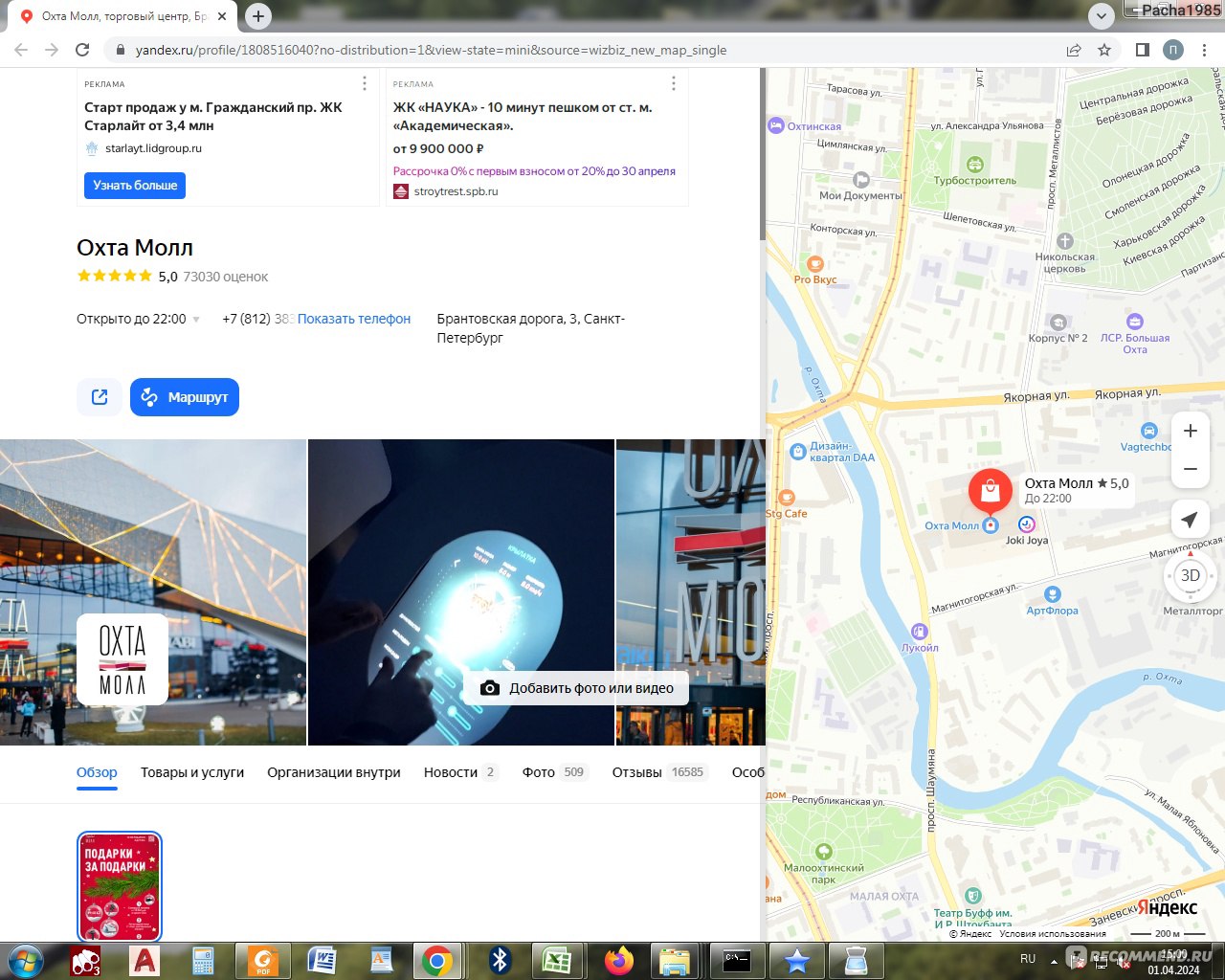This screenshot has width=1225, height=980.
Task: Click the share/open in new window button
Action: coord(100,397)
